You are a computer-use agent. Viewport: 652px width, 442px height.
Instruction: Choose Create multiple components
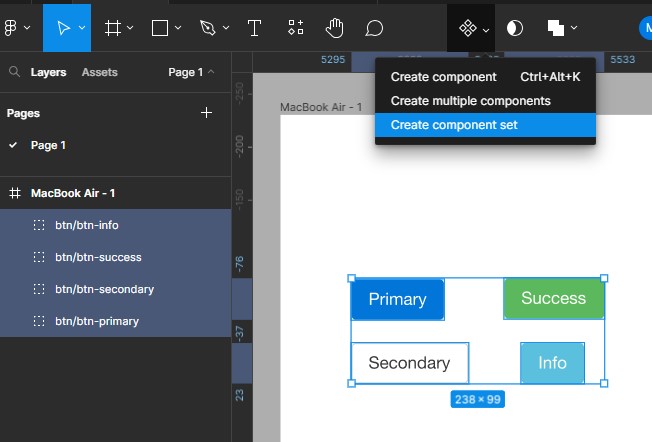point(470,101)
